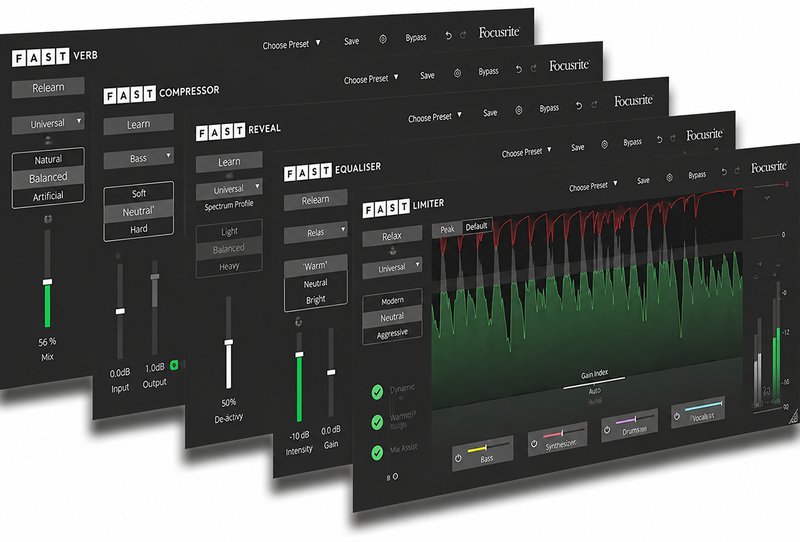Toggle the Dynamic green checkmark in Limiter
Image resolution: width=800 pixels, height=542 pixels.
(377, 392)
